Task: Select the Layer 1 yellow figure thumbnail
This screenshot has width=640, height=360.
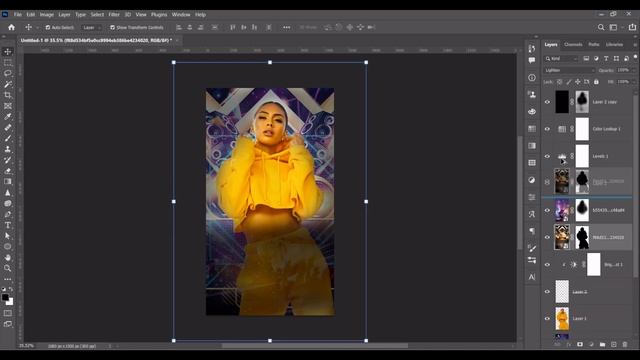Action: coord(562,318)
